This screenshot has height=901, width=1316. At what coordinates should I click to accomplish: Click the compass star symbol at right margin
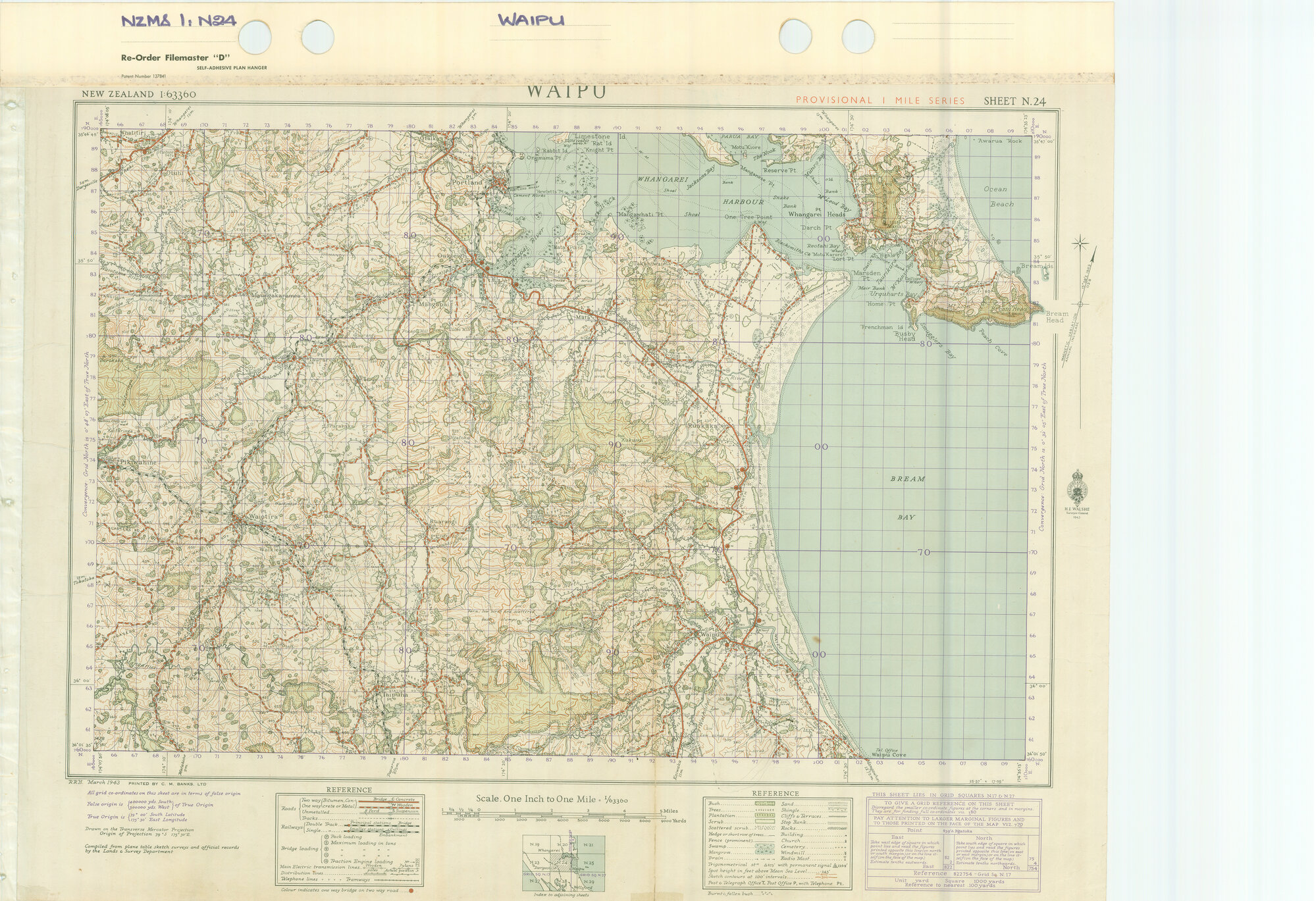1080,244
